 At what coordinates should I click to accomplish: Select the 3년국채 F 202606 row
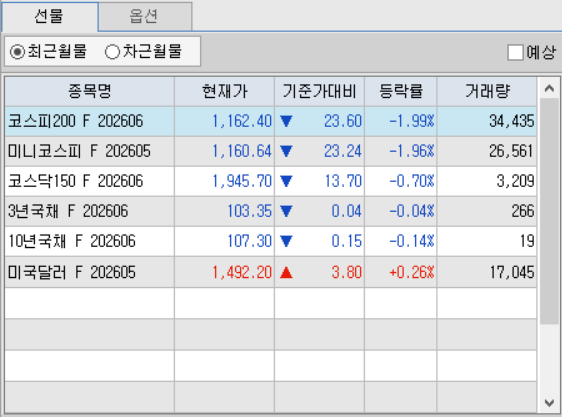pos(271,211)
